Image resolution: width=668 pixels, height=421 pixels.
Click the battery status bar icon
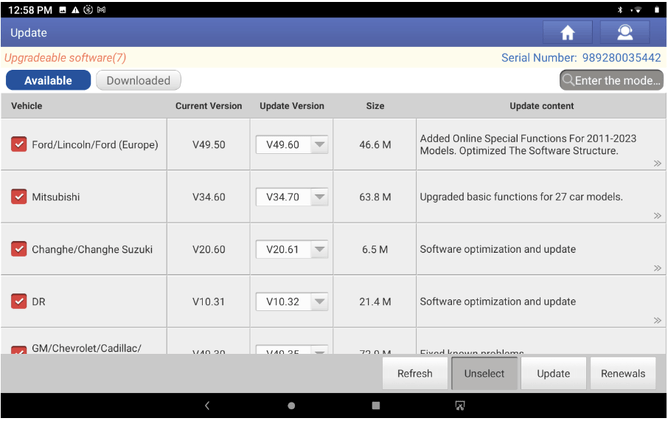(656, 10)
